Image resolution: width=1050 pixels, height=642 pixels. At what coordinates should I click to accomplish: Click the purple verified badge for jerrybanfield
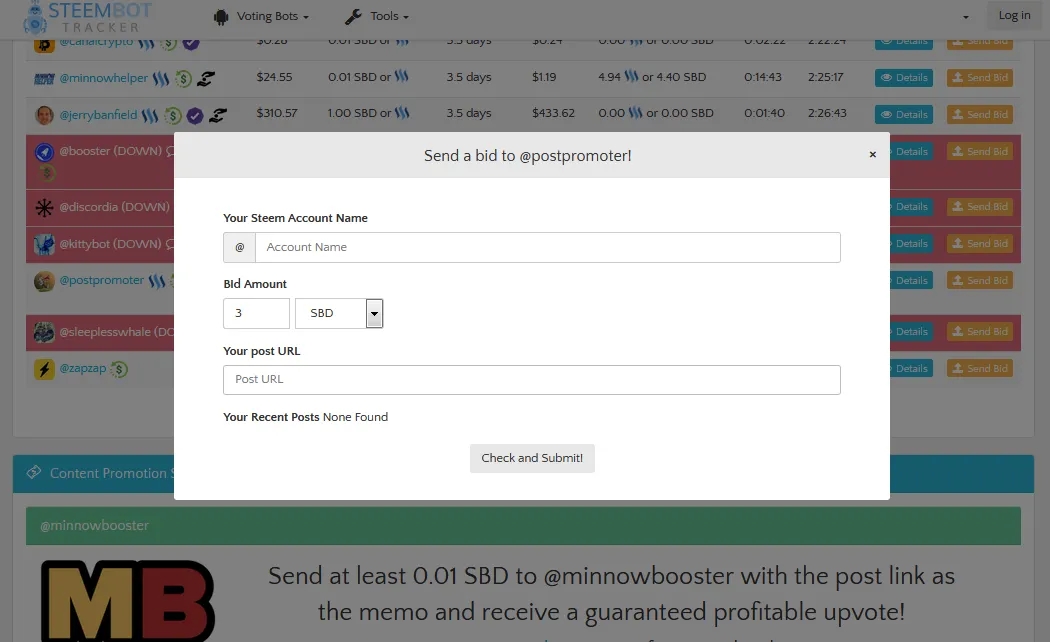pyautogui.click(x=195, y=116)
